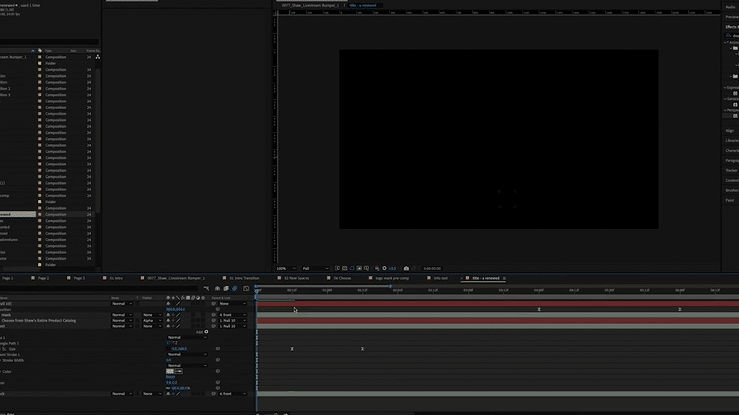Screen dimensions: 739x415
Task: Toggle the viewer mask visibility icon
Action: click(x=352, y=269)
